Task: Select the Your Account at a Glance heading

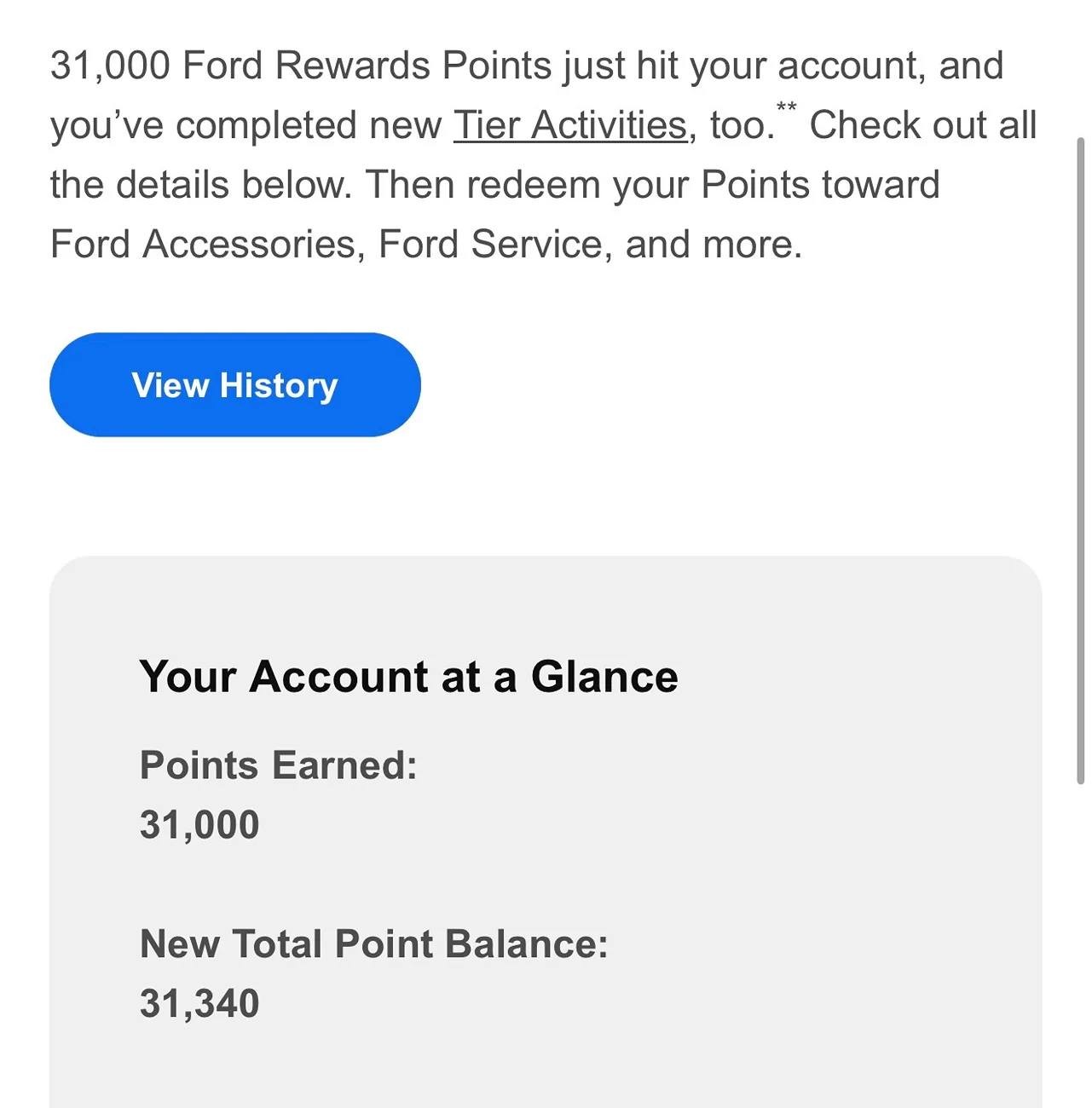Action: pyautogui.click(x=409, y=677)
